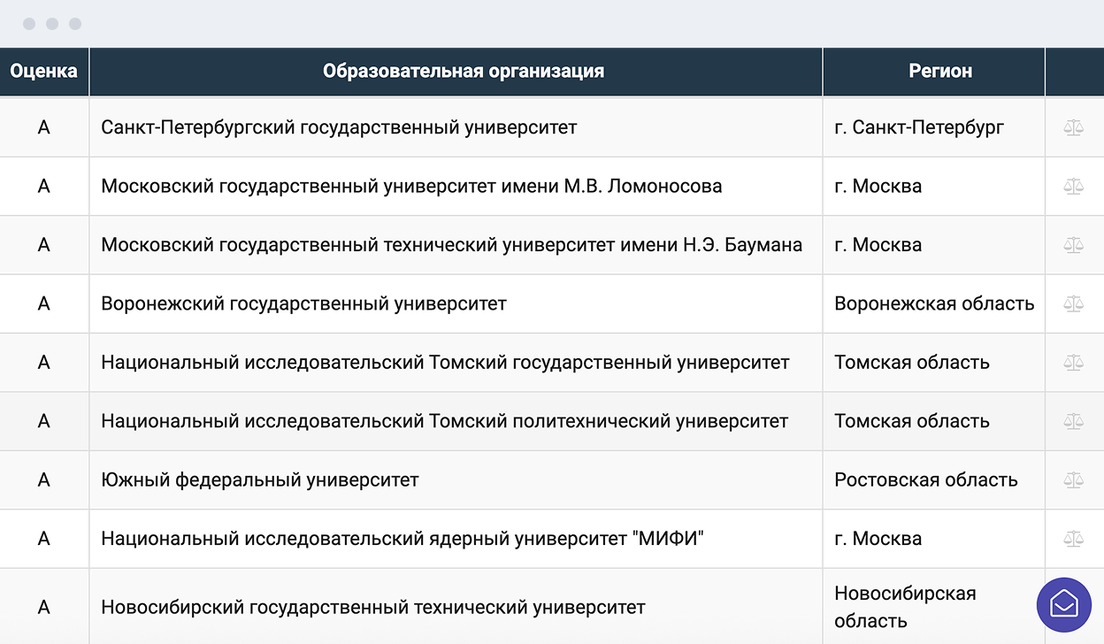Click compare icon for Томский политехнический университет
1104x644 pixels.
1073,422
